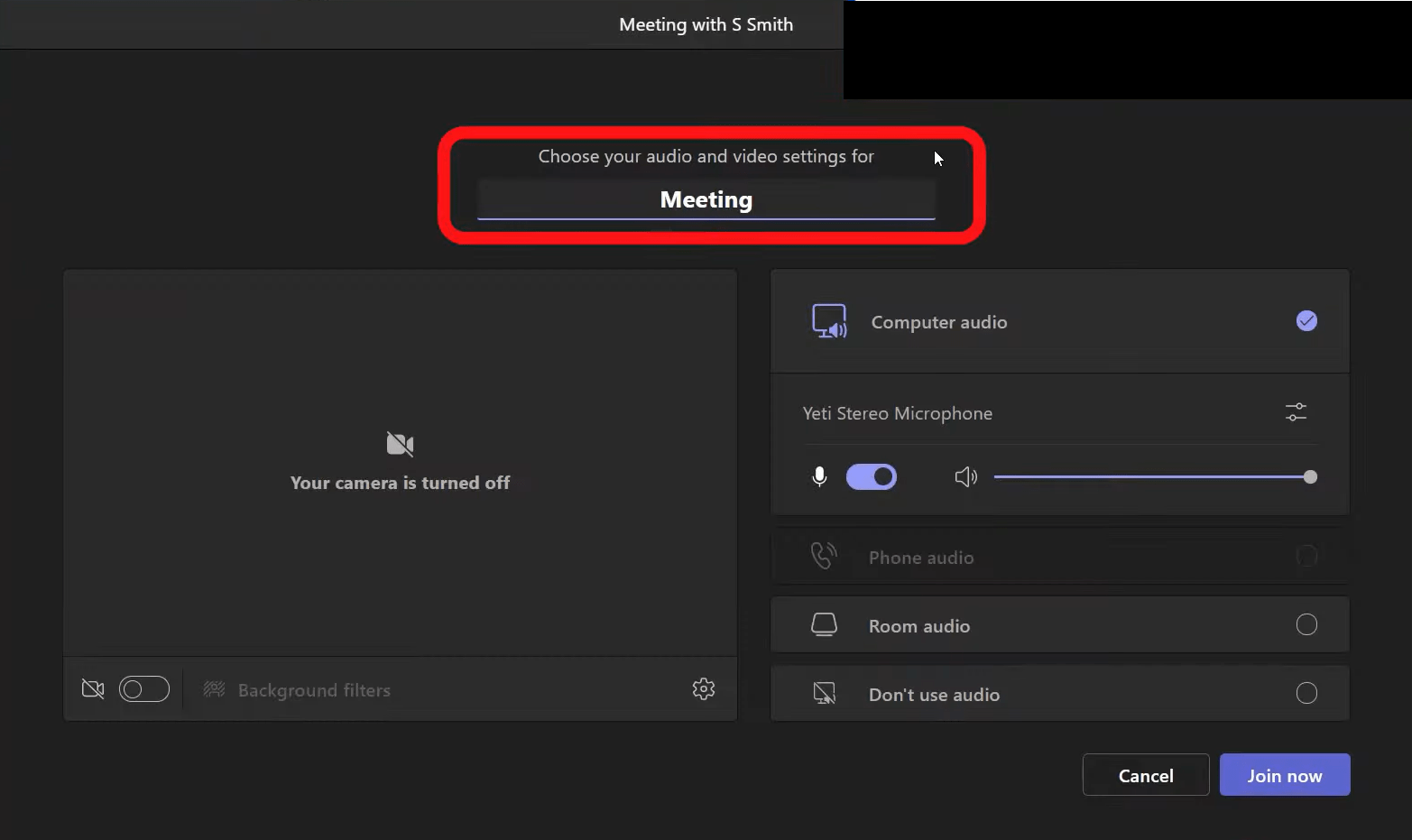The width and height of the screenshot is (1412, 840).
Task: Click the Don't use audio icon
Action: pos(824,693)
